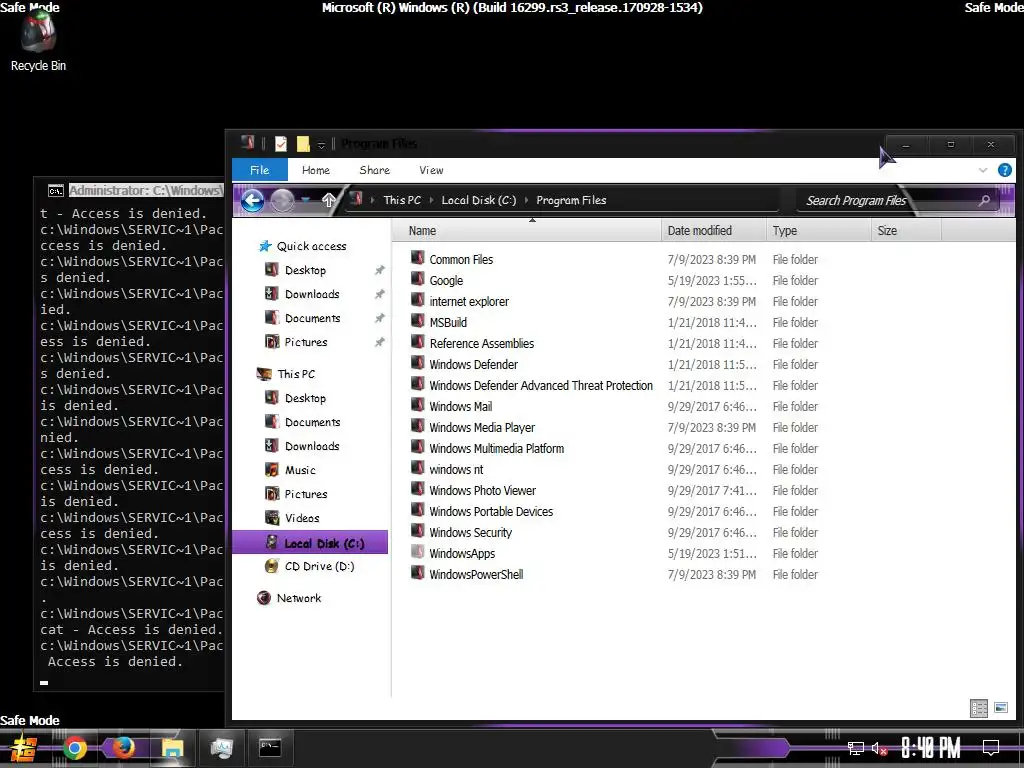This screenshot has height=768, width=1024.
Task: Open the File tab
Action: [259, 170]
